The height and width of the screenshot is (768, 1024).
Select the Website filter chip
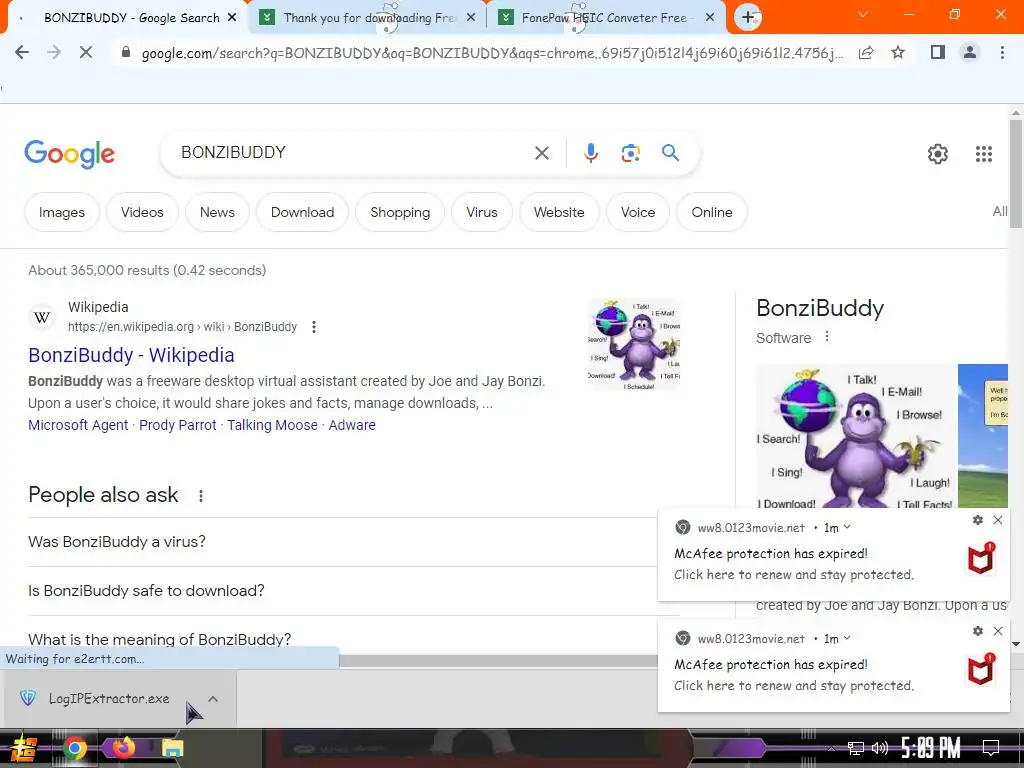pyautogui.click(x=559, y=212)
